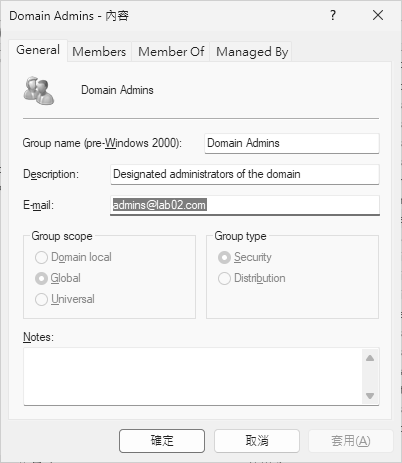Click inside the Notes text area
Image resolution: width=402 pixels, height=463 pixels.
coord(193,377)
